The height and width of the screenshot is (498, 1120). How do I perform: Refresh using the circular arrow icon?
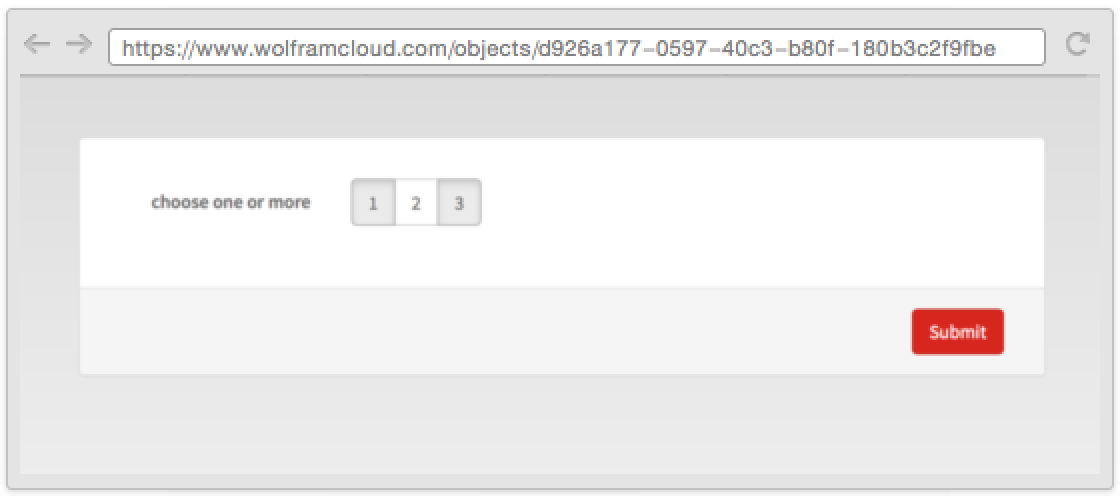[x=1077, y=44]
